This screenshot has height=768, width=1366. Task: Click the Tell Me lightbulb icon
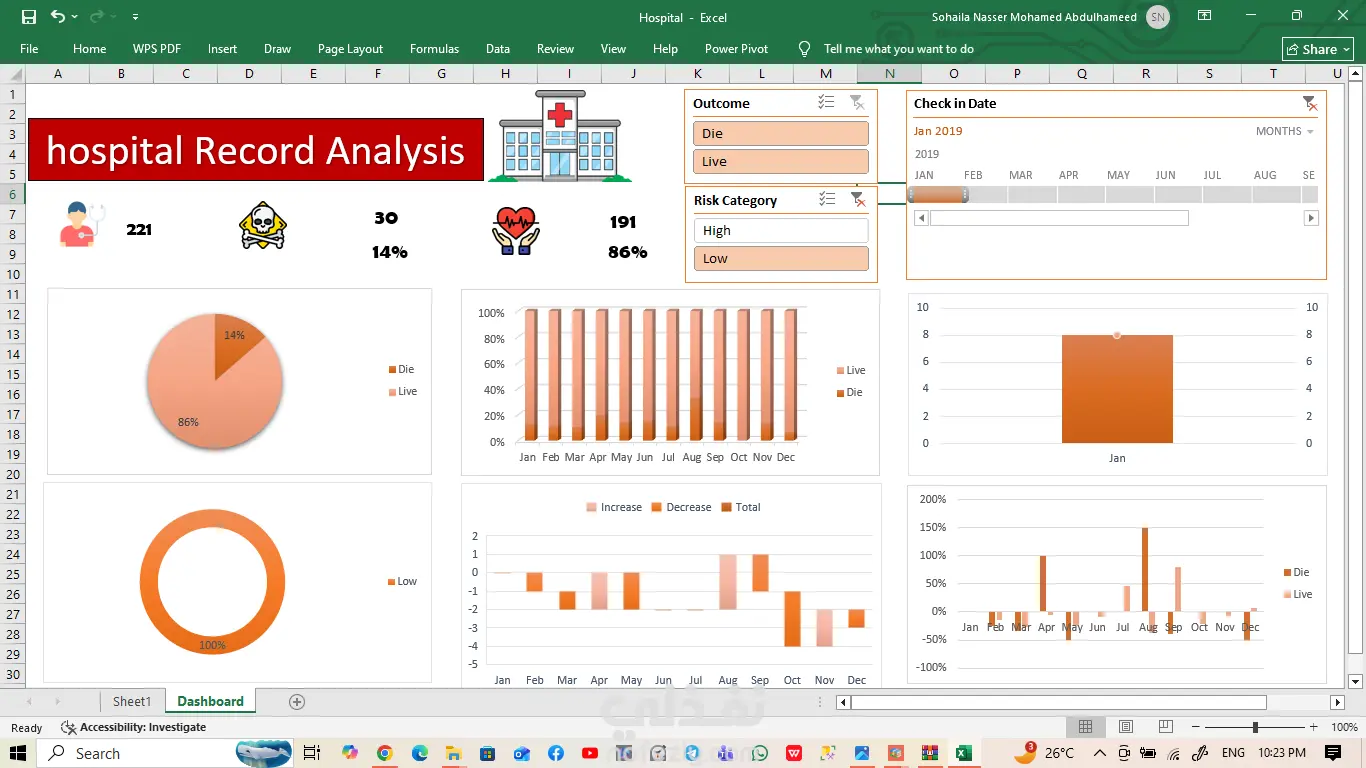pos(804,48)
